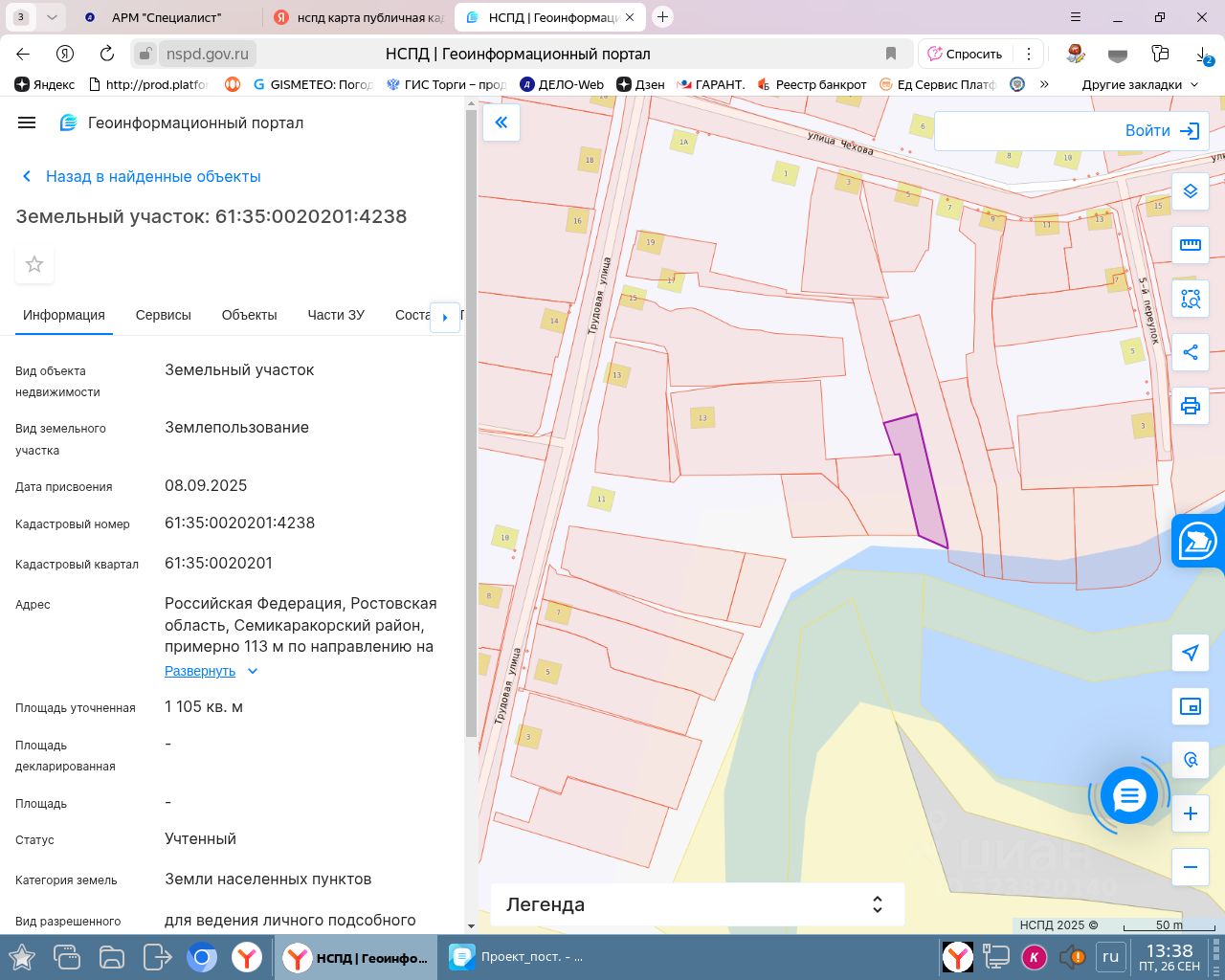
Task: Go back via Назад в найденные объекты
Action: pyautogui.click(x=152, y=176)
